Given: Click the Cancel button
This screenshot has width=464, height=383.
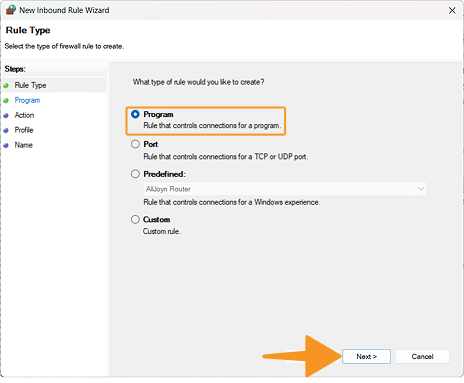Looking at the screenshot, I should point(422,357).
